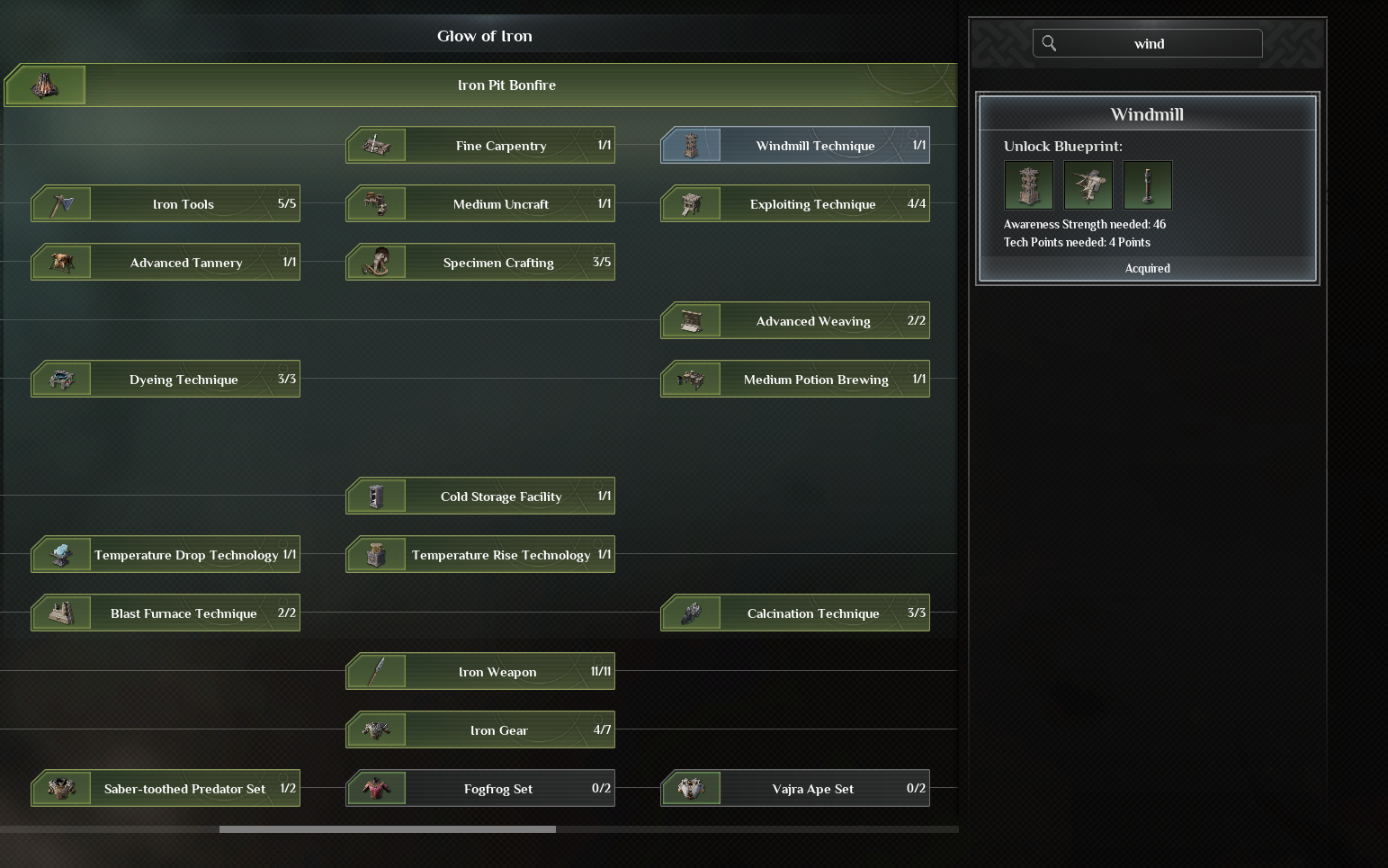Click the horizontal scrollbar thumb
Image resolution: width=1388 pixels, height=868 pixels.
point(388,829)
